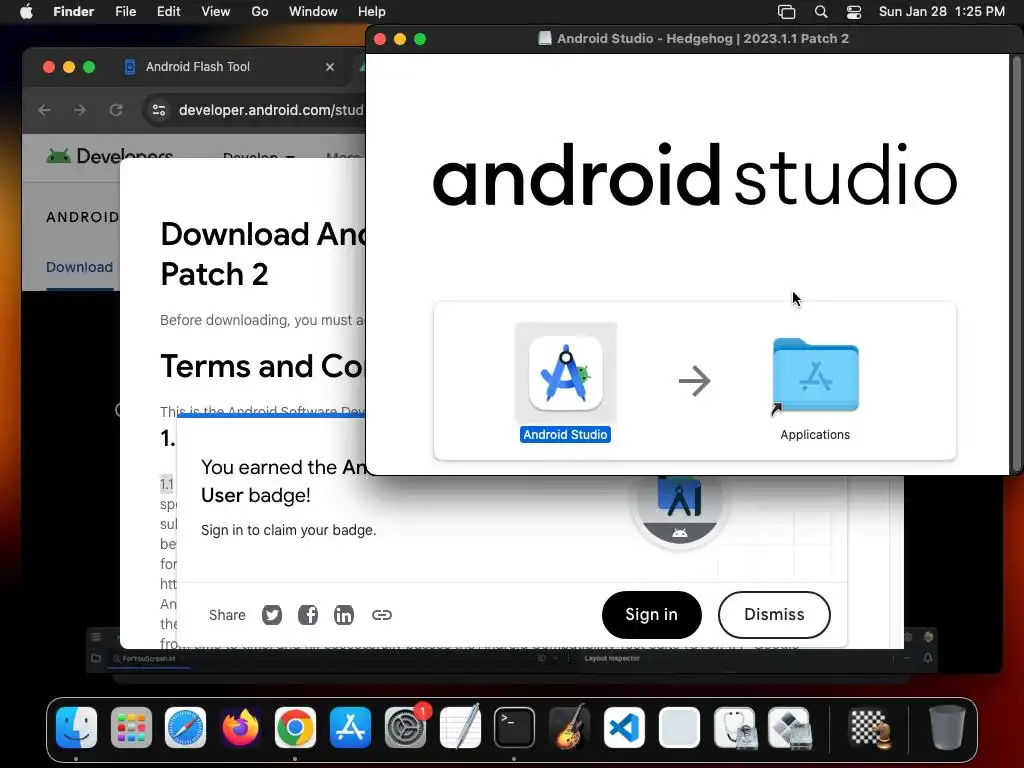Click the Applications folder shortcut in installer
Viewport: 1024px width, 768px height.
tap(815, 376)
